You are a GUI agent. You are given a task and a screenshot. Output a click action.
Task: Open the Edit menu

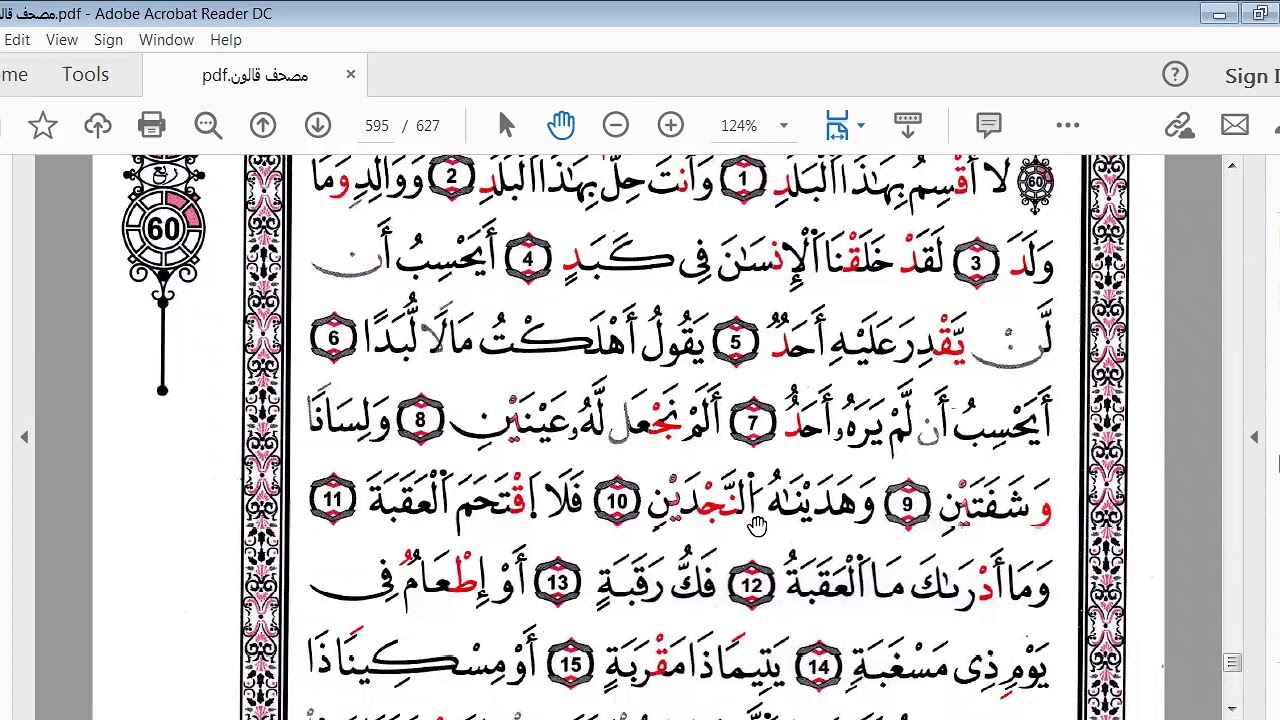pyautogui.click(x=16, y=40)
